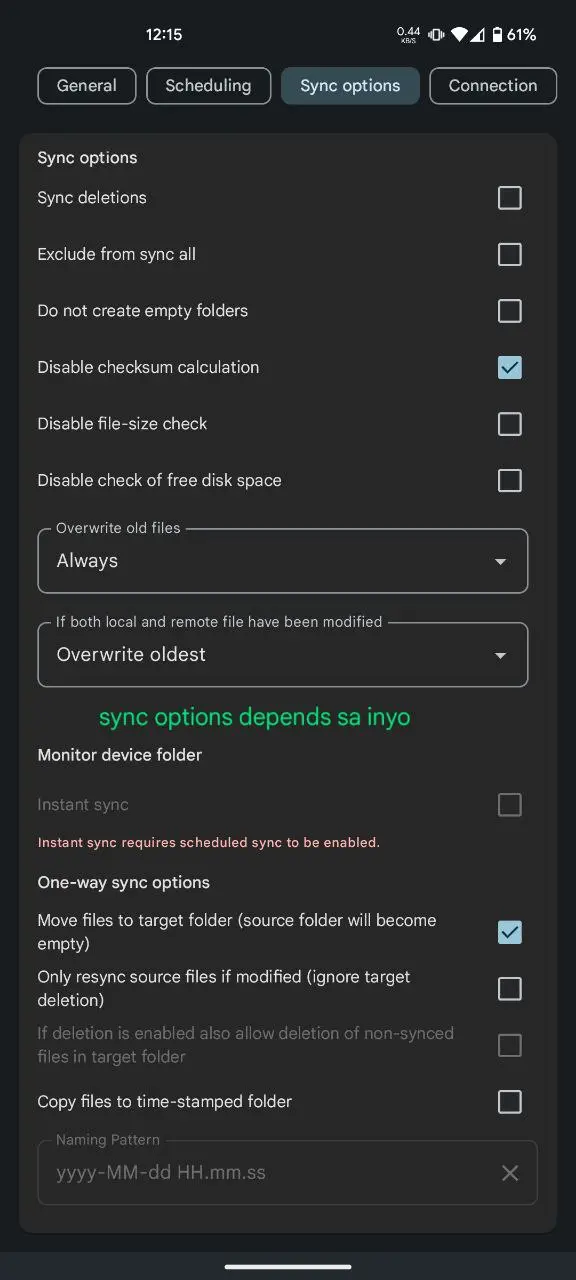Tap the bottom navigation gesture handle
This screenshot has height=1280, width=576.
(288, 1266)
